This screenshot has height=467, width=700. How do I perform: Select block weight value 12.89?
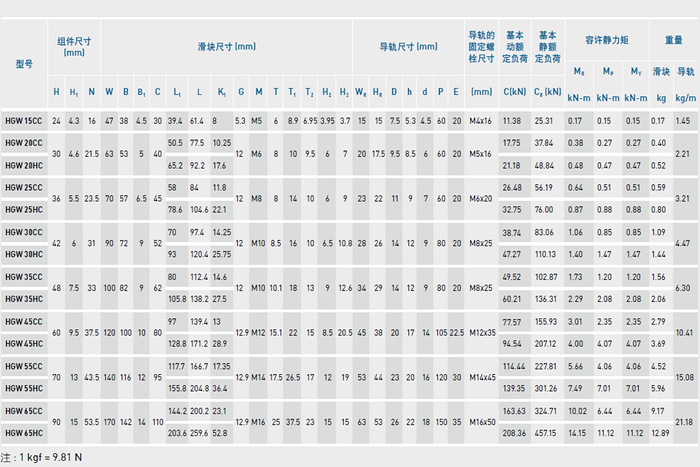point(660,433)
